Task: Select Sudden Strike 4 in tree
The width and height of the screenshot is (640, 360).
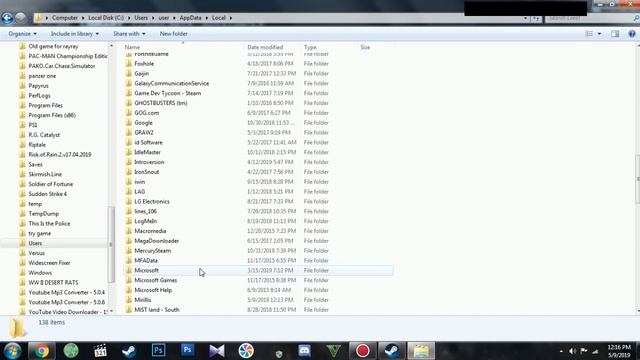Action: point(47,194)
